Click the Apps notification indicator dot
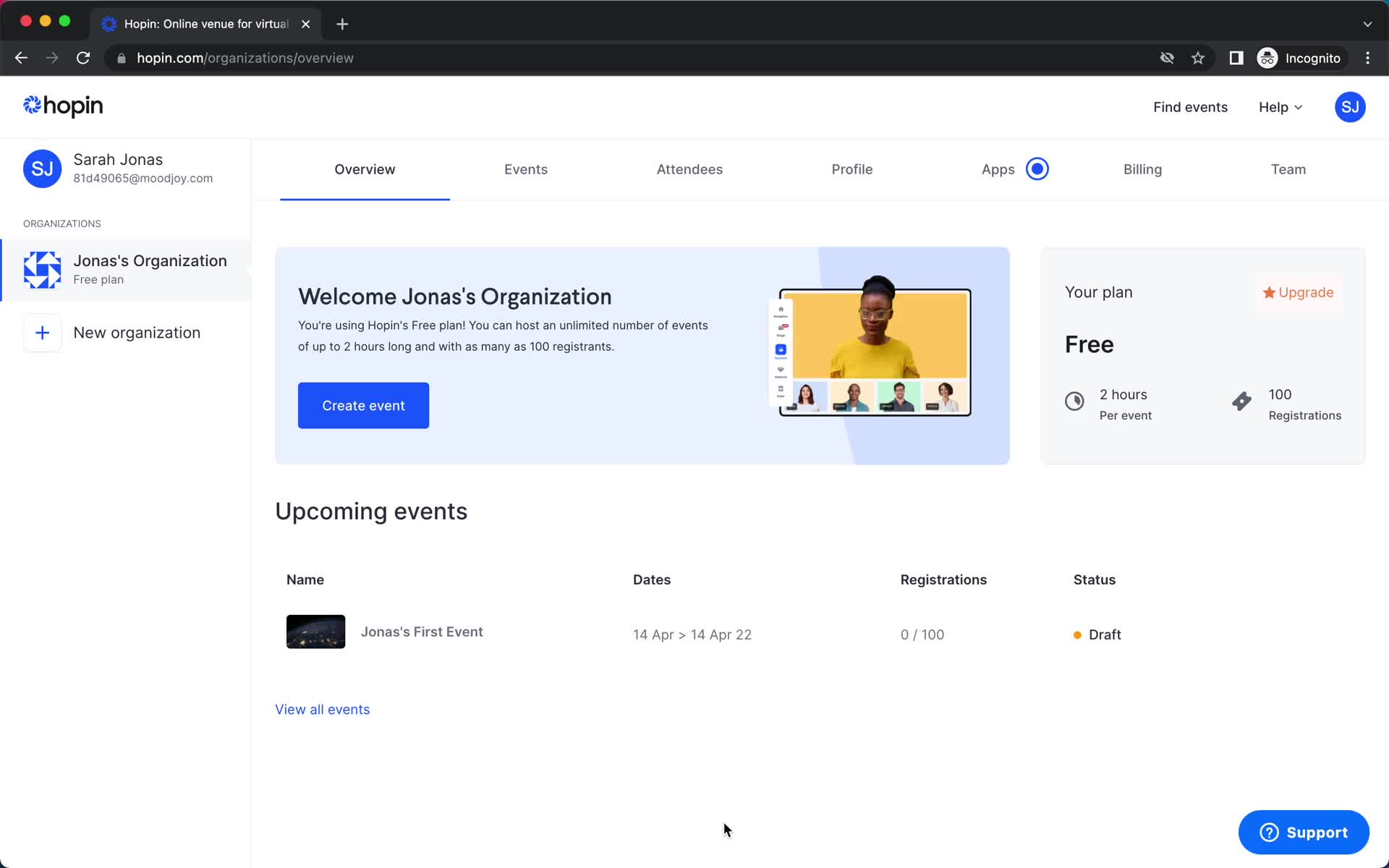This screenshot has height=868, width=1389. (x=1037, y=169)
